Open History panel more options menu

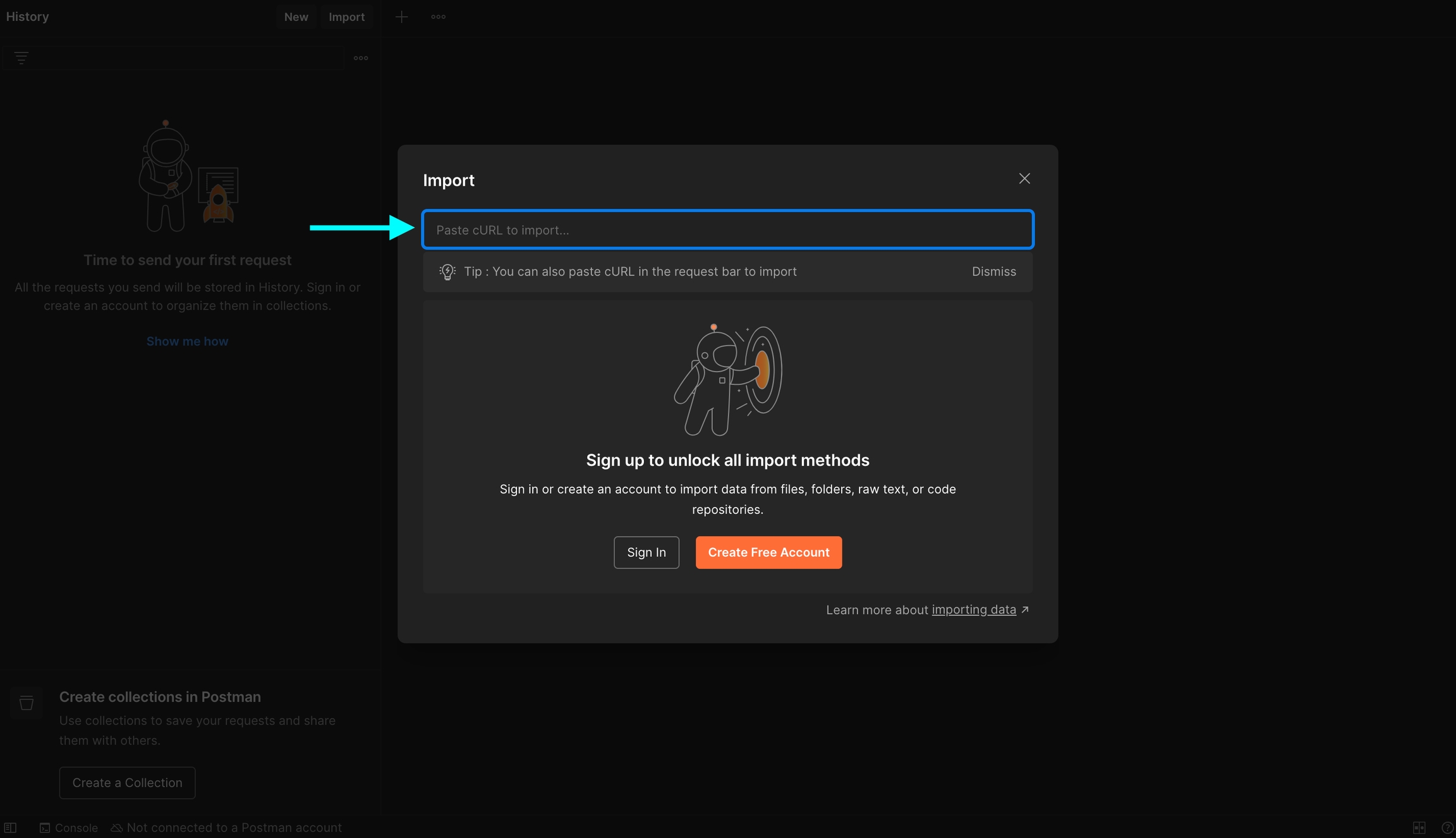[x=361, y=58]
